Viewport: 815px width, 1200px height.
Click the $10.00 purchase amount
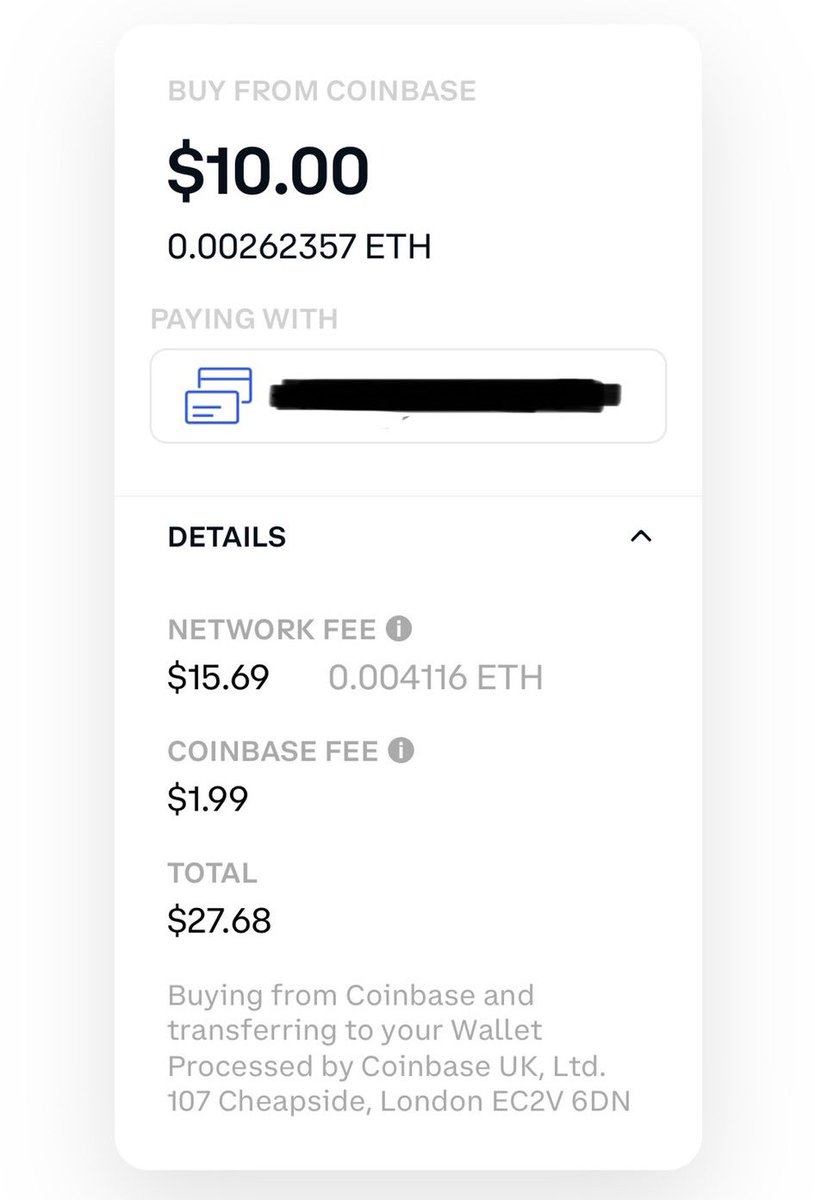pyautogui.click(x=268, y=171)
